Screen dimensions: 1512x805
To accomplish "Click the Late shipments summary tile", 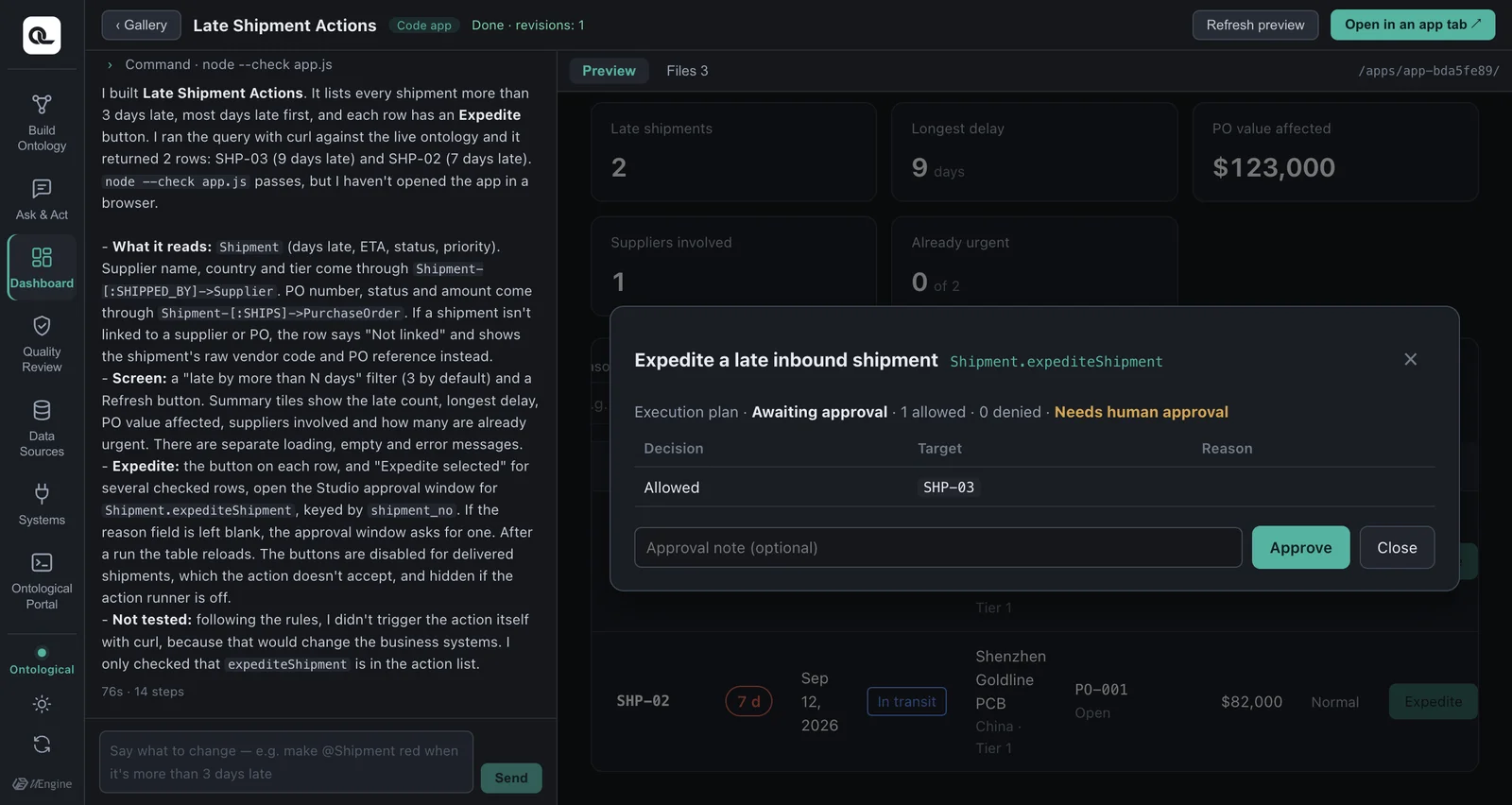I will coord(733,151).
